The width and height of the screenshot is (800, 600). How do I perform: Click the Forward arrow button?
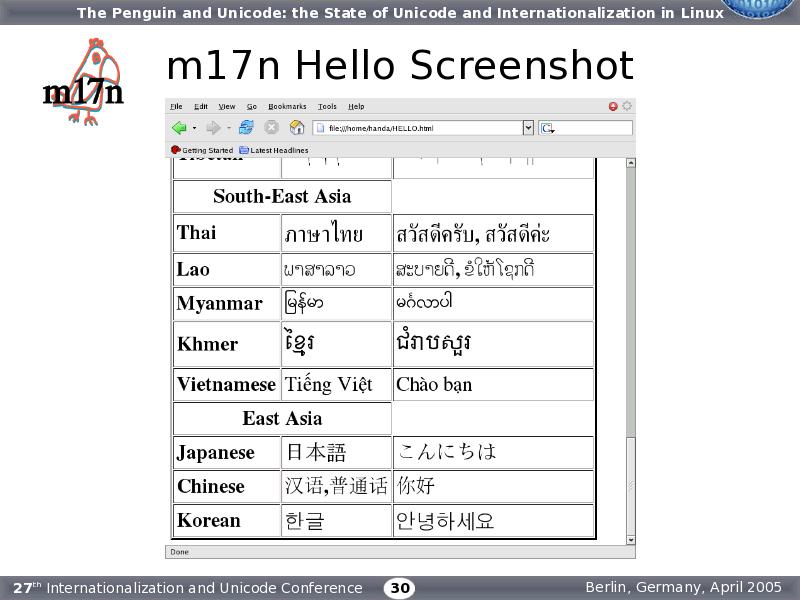(x=213, y=128)
